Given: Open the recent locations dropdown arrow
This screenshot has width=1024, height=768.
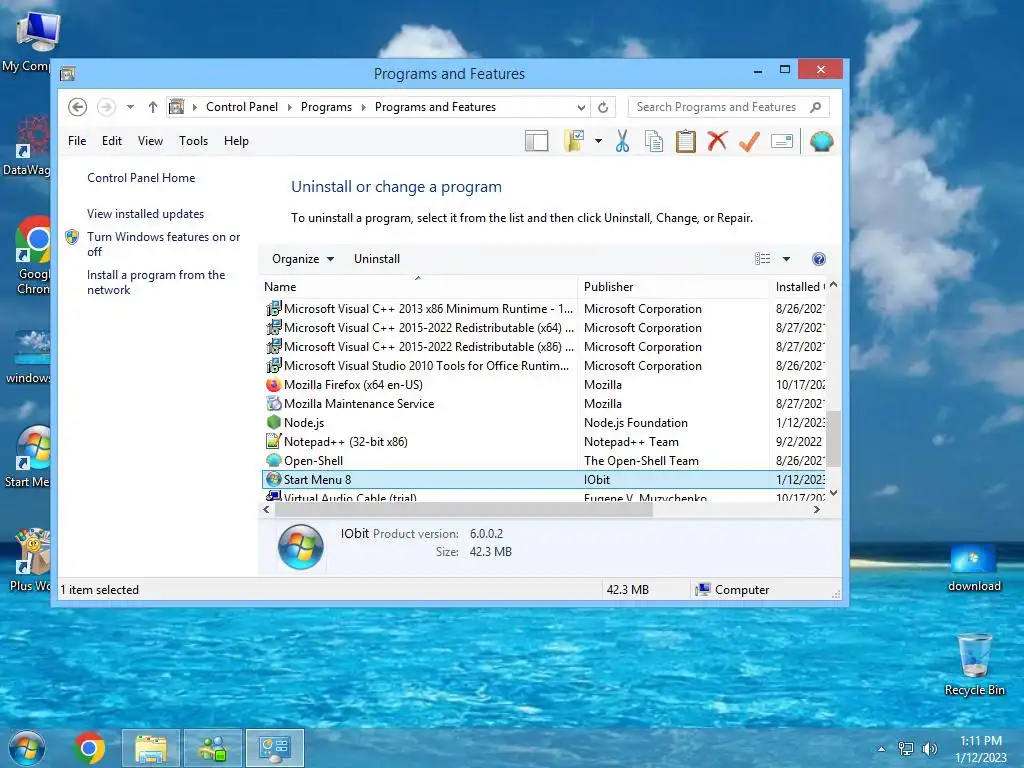Looking at the screenshot, I should coord(130,106).
